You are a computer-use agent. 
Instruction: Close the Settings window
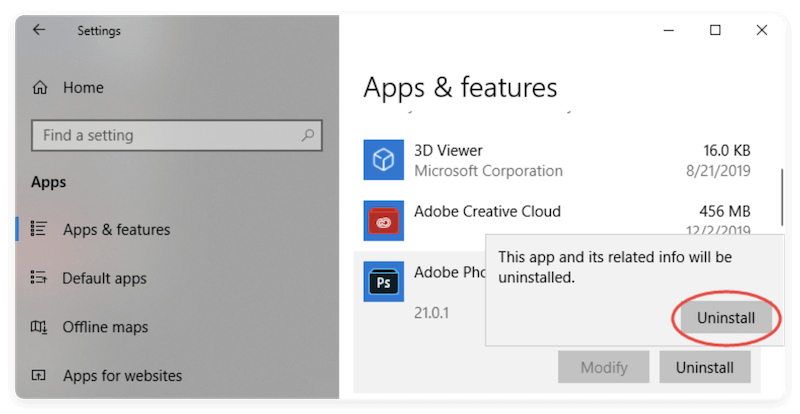pyautogui.click(x=762, y=31)
